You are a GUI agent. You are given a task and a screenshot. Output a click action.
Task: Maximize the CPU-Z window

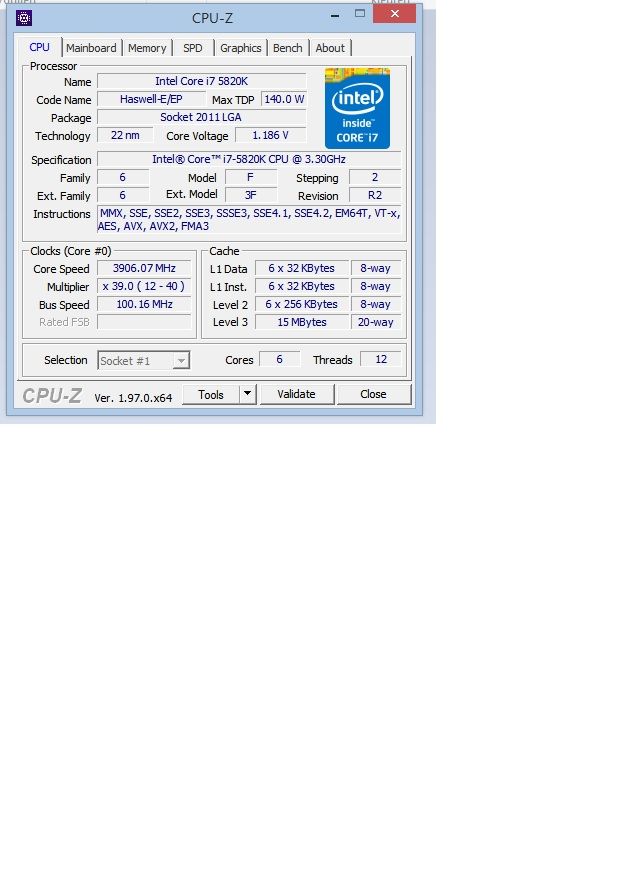coord(360,14)
